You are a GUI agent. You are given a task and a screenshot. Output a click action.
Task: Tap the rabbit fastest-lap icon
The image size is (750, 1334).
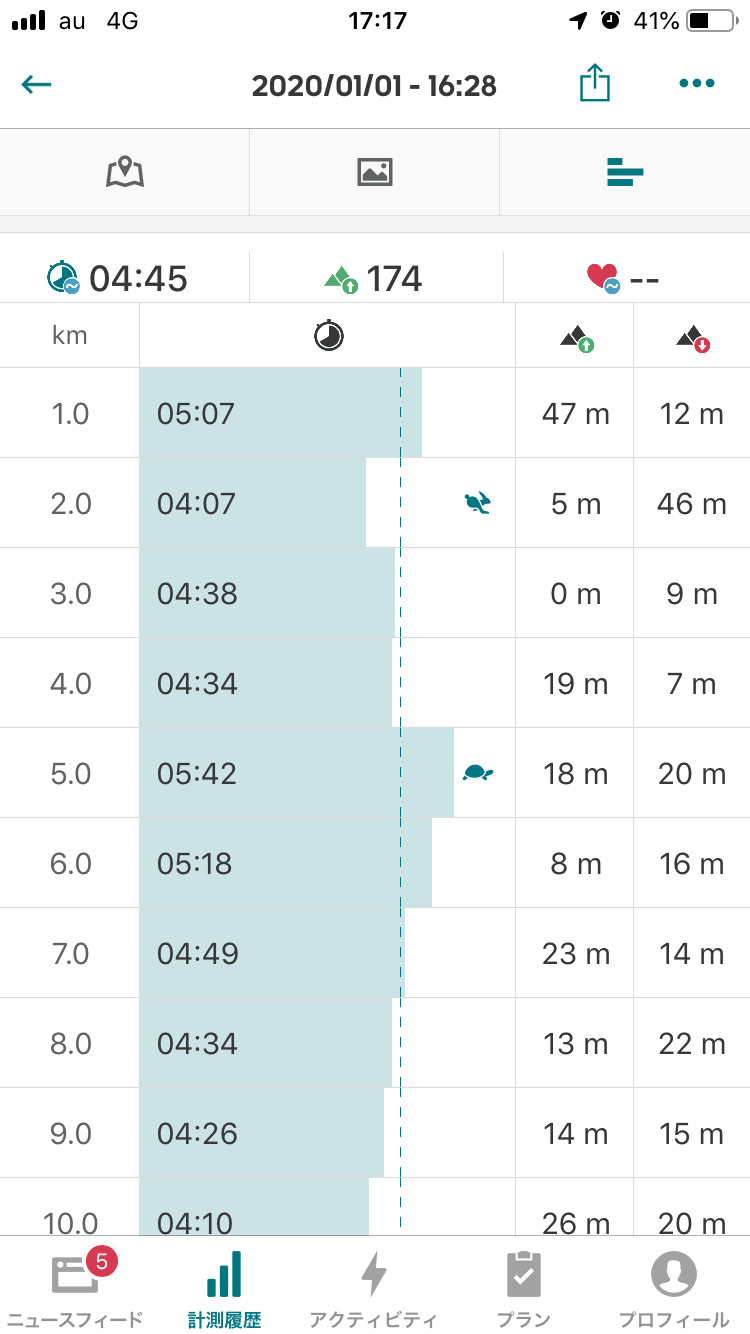pyautogui.click(x=478, y=503)
